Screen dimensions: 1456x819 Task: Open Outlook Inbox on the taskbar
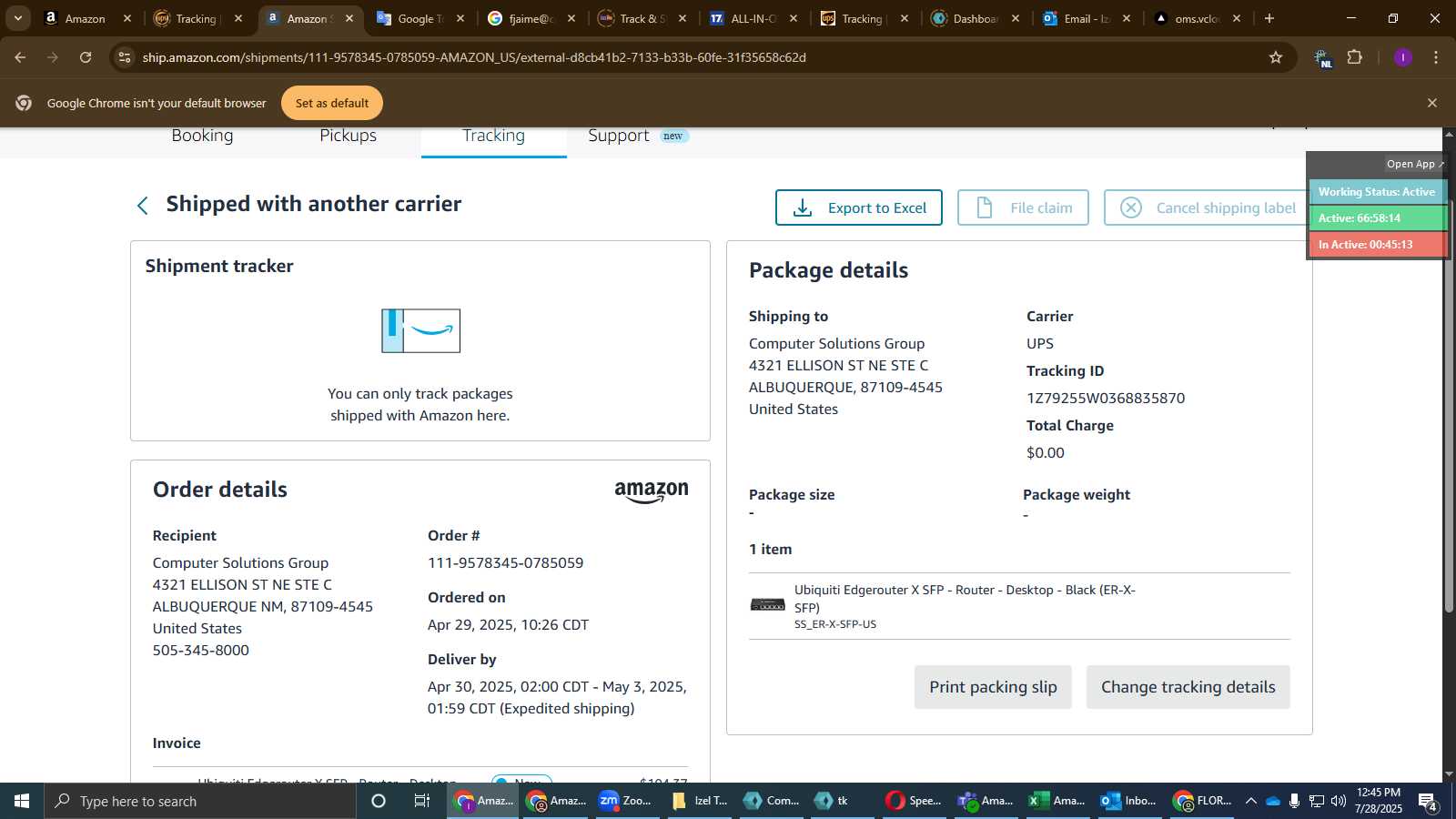point(1129,801)
